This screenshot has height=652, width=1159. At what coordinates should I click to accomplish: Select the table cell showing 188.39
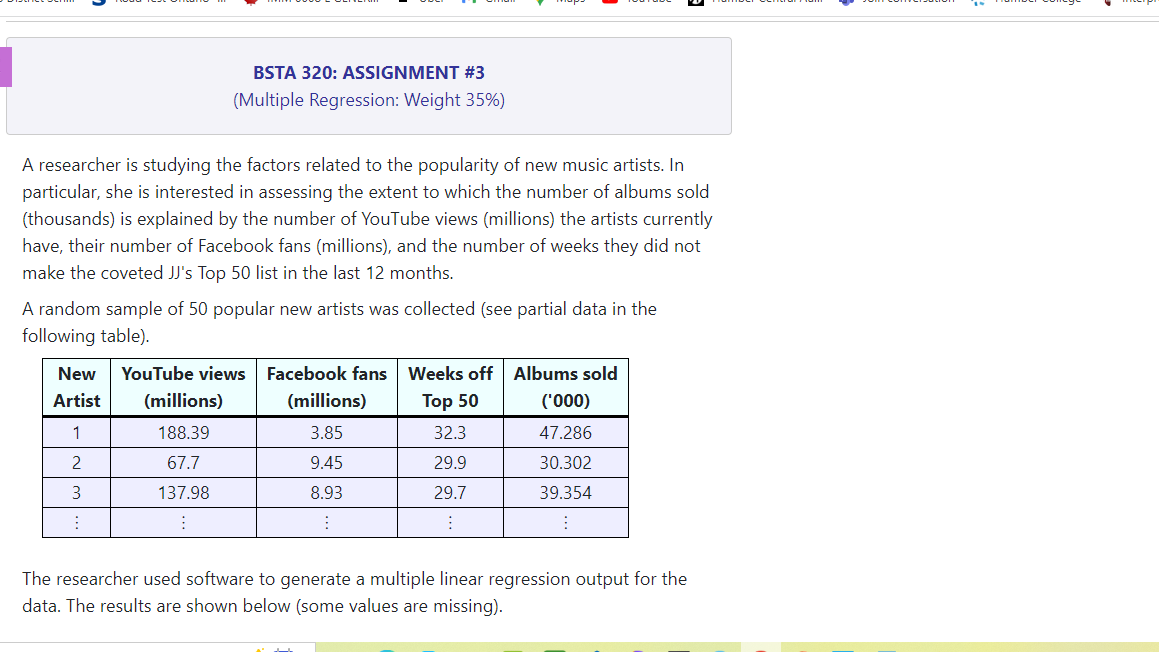pos(183,432)
